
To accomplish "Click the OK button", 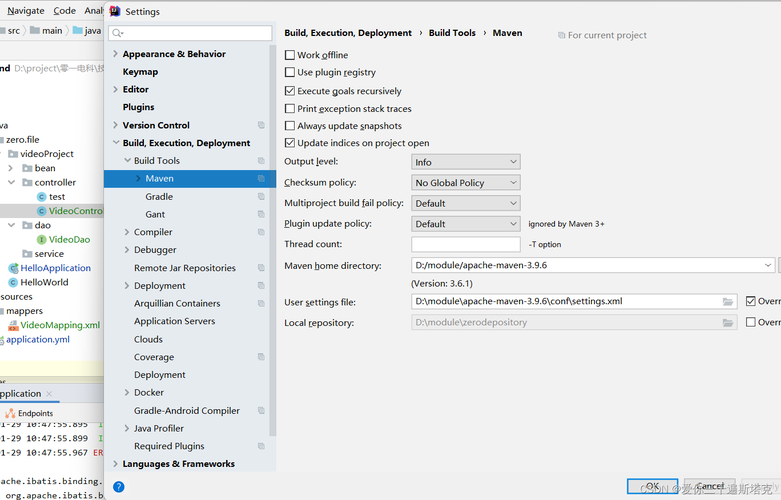I will [645, 486].
